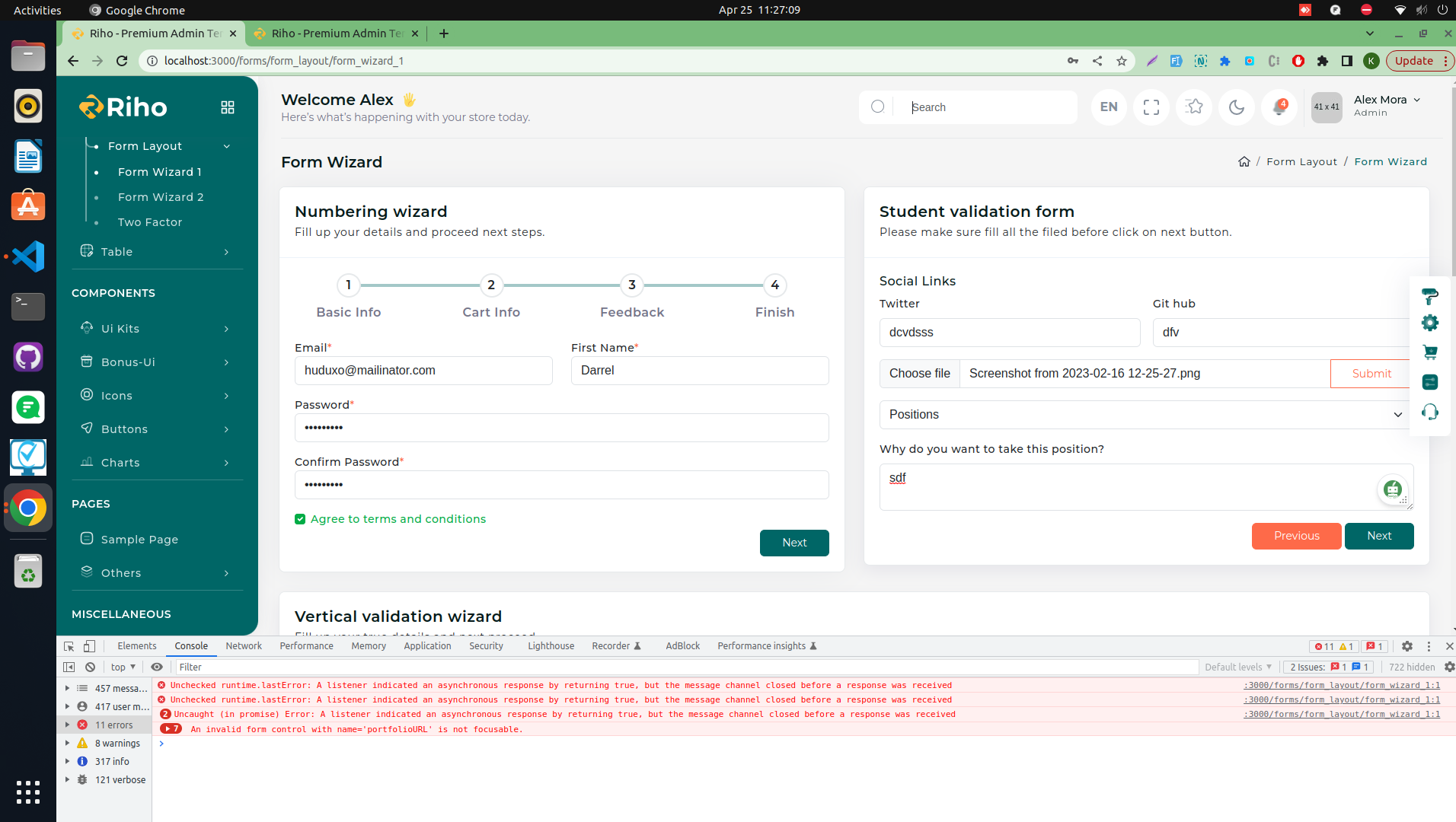1456x822 pixels.
Task: Open bookmarks with the star icon
Action: [1193, 107]
